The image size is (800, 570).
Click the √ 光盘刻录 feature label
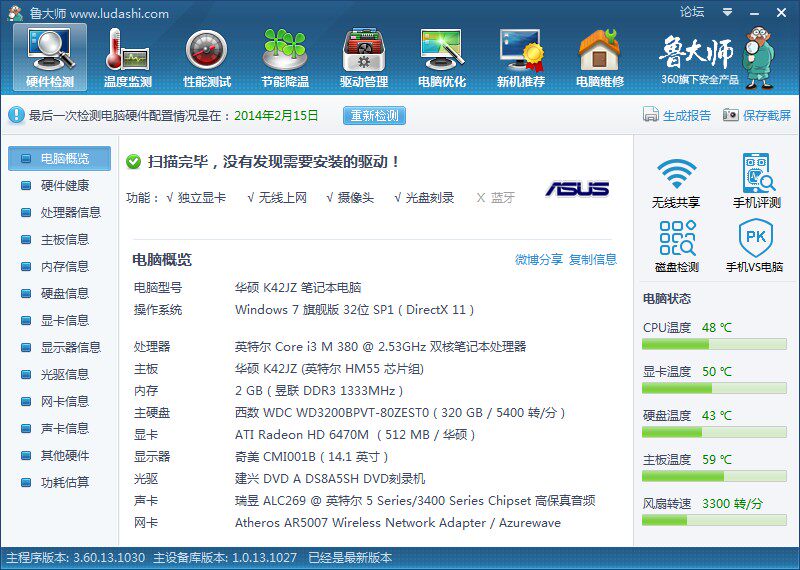[424, 198]
